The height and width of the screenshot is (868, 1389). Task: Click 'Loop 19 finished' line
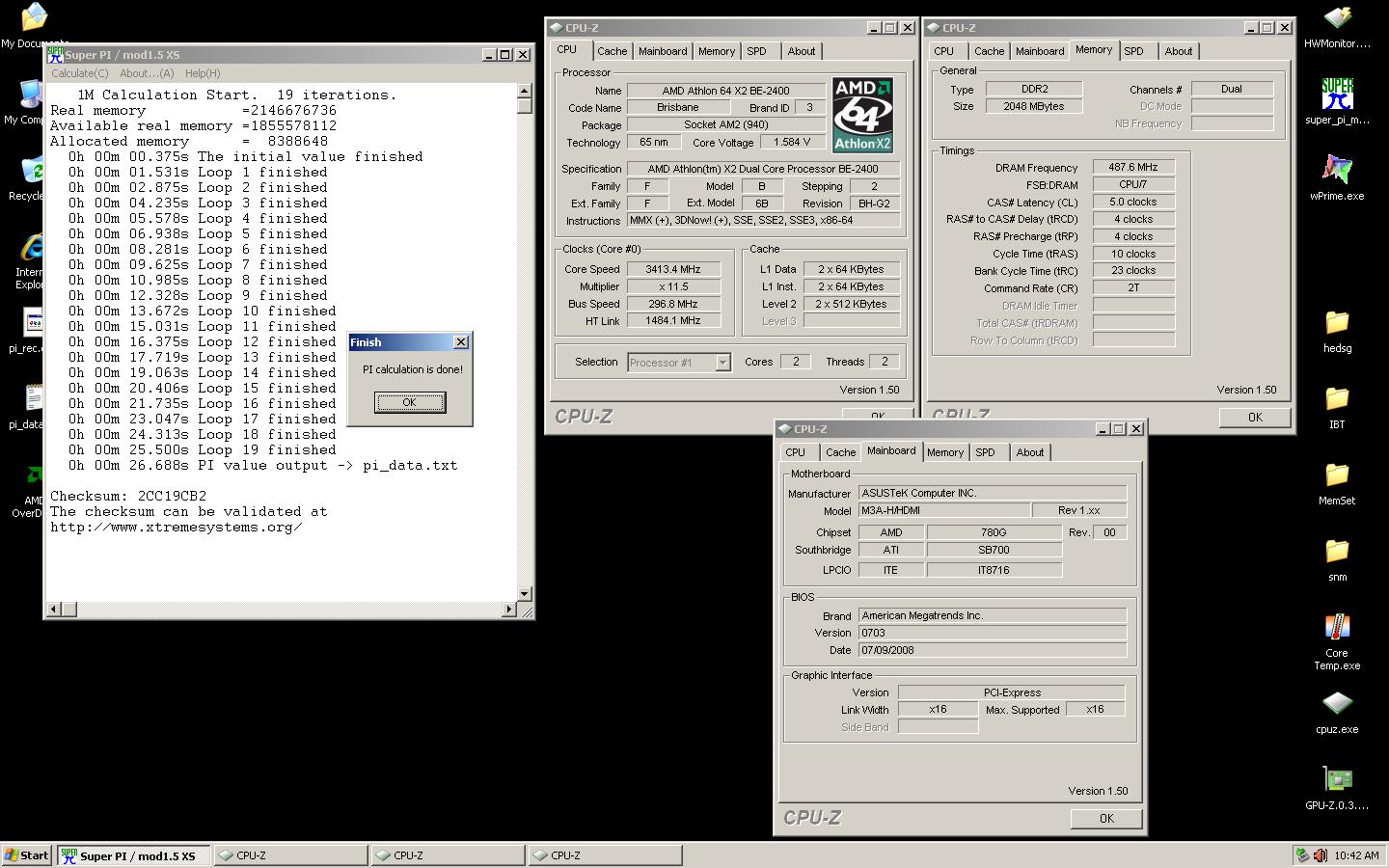point(203,449)
